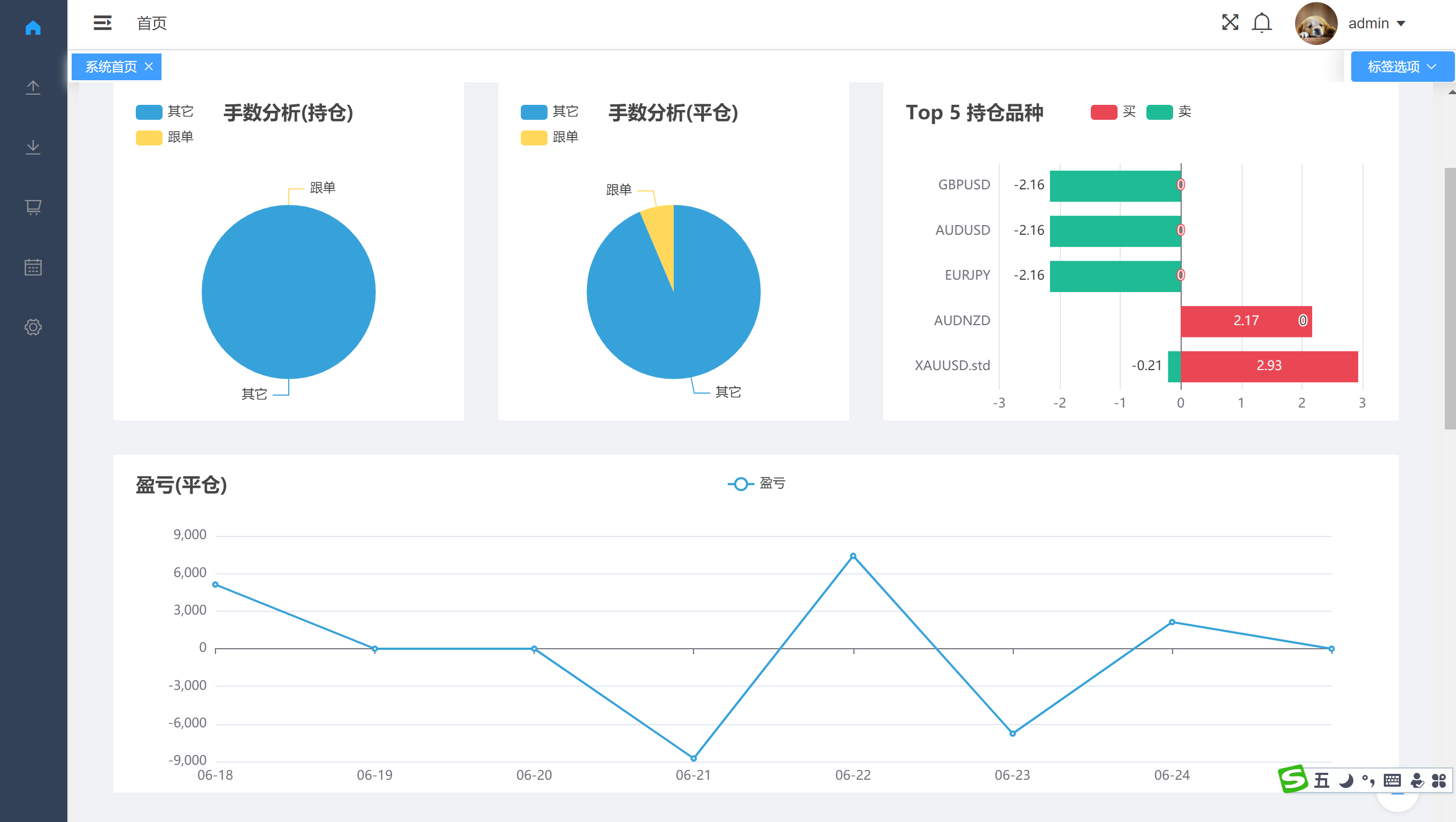Open the download icon in sidebar
This screenshot has width=1456, height=822.
[x=33, y=147]
